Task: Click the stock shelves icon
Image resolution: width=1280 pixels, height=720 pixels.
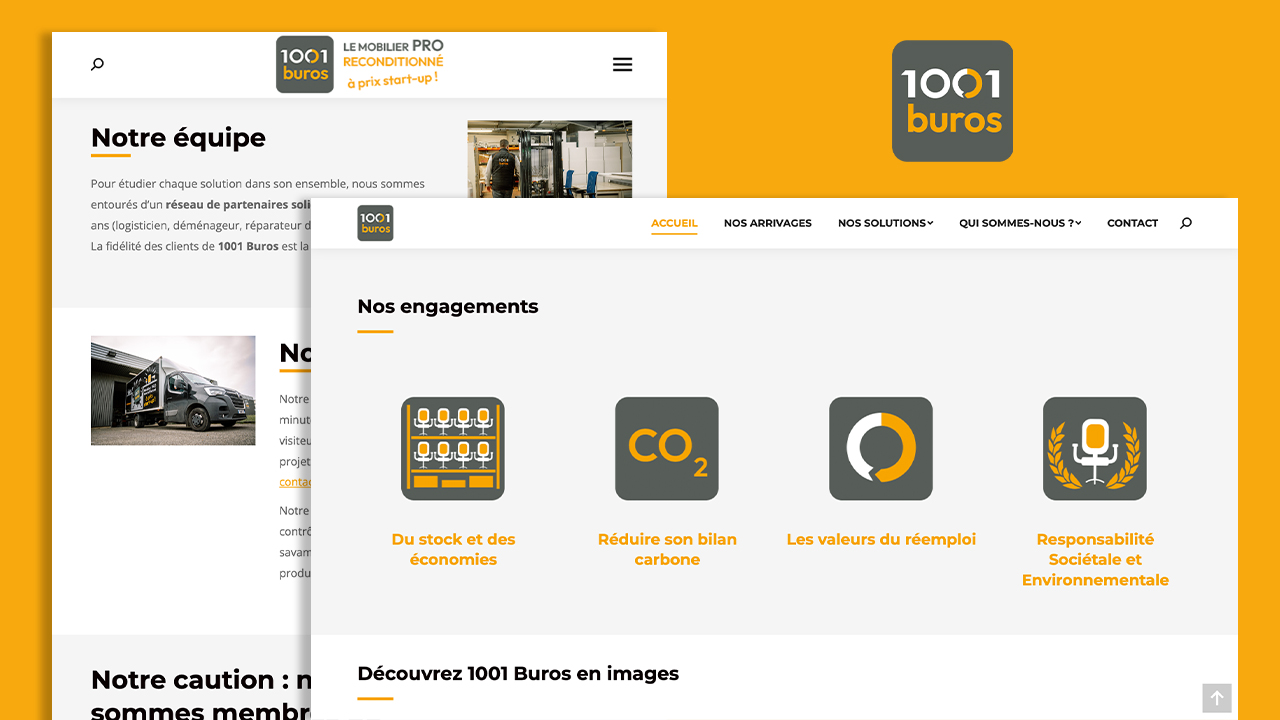Action: [x=453, y=448]
